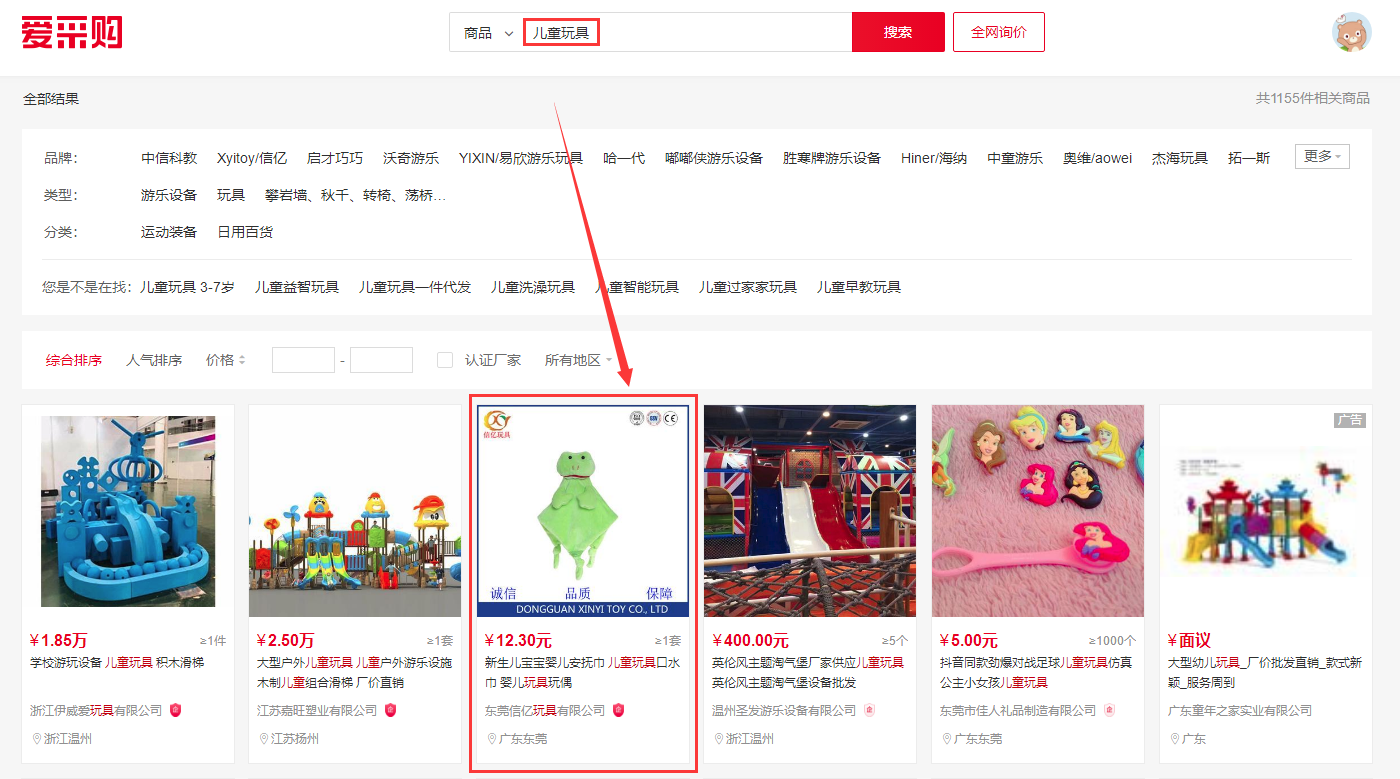Tick the 认证厂家 checkbox

tap(445, 360)
